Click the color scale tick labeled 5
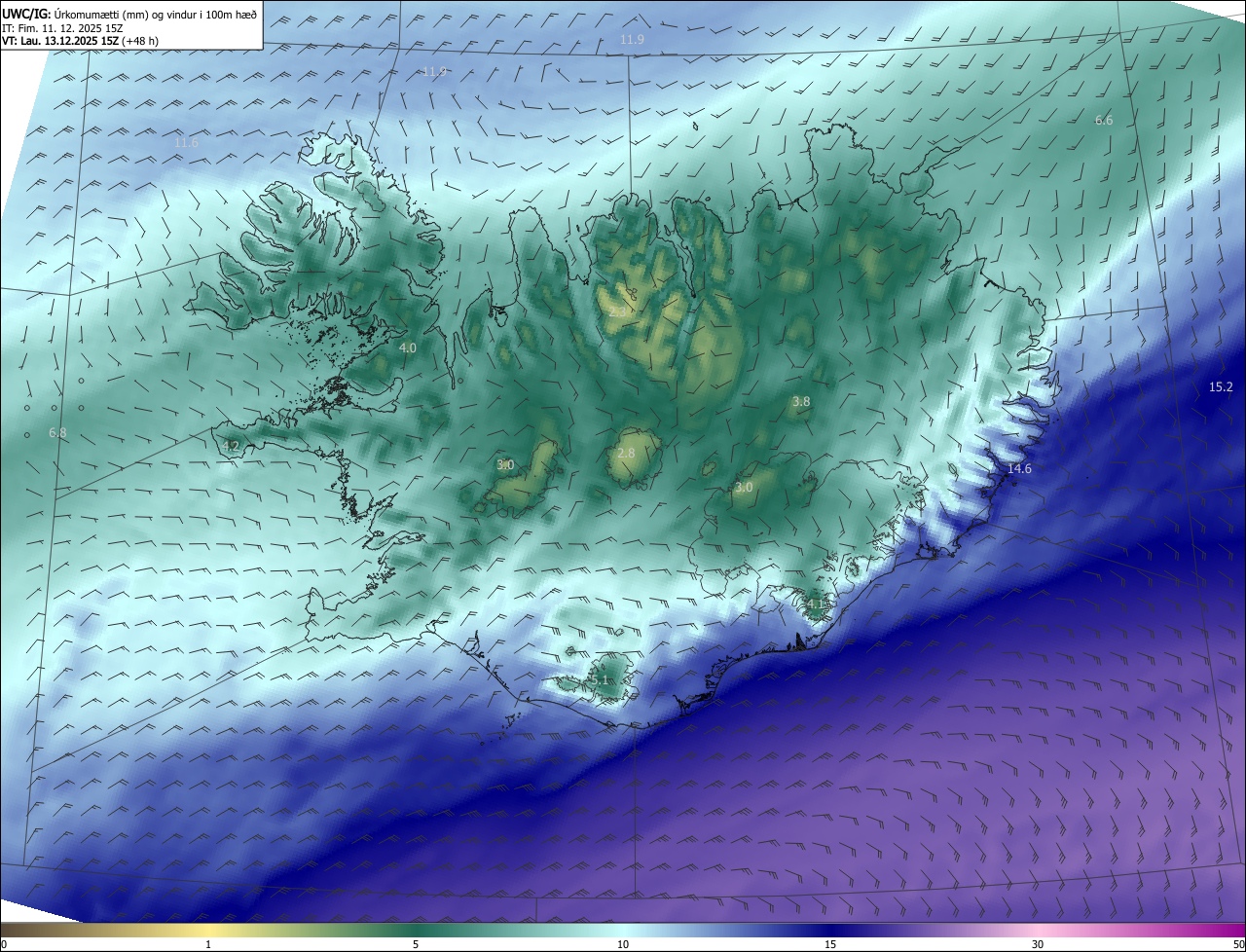This screenshot has width=1246, height=952. [x=415, y=944]
